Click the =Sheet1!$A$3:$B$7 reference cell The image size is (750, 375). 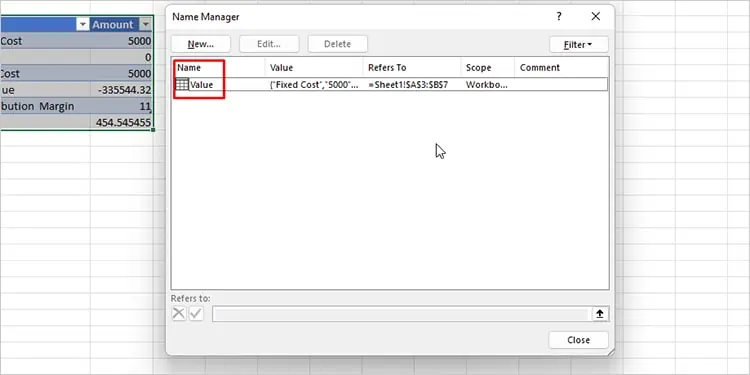408,85
